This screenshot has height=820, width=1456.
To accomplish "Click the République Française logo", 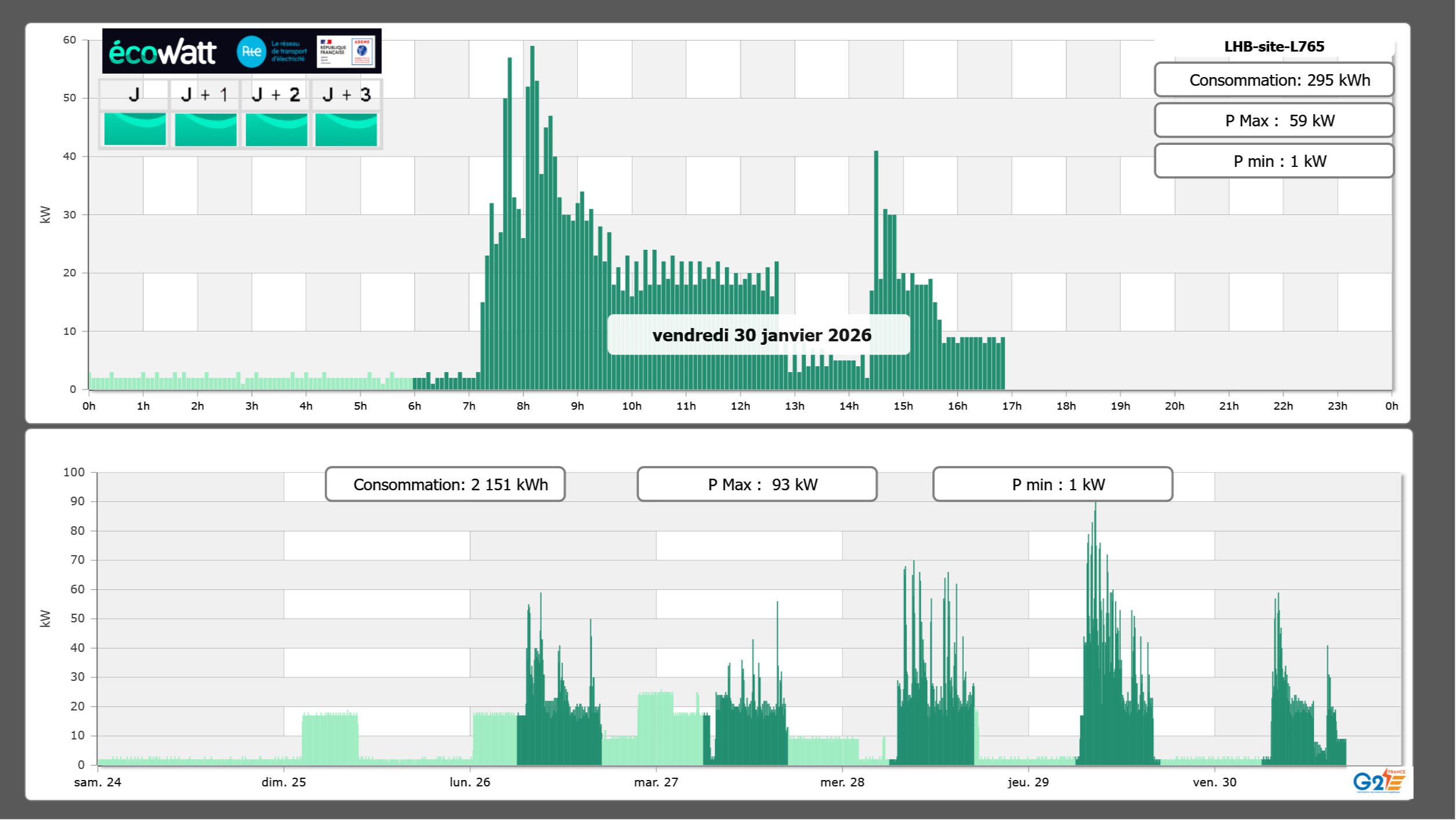I will 332,52.
